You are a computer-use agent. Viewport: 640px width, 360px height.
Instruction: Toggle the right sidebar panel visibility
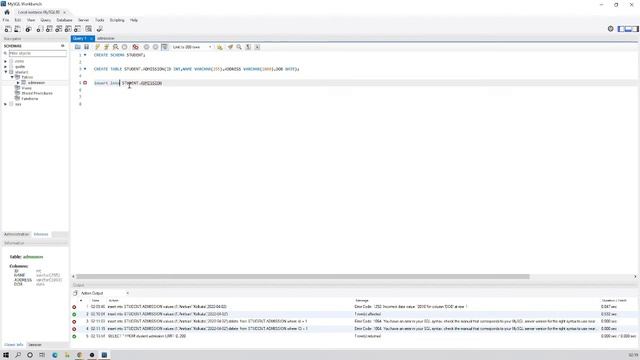(x=635, y=29)
